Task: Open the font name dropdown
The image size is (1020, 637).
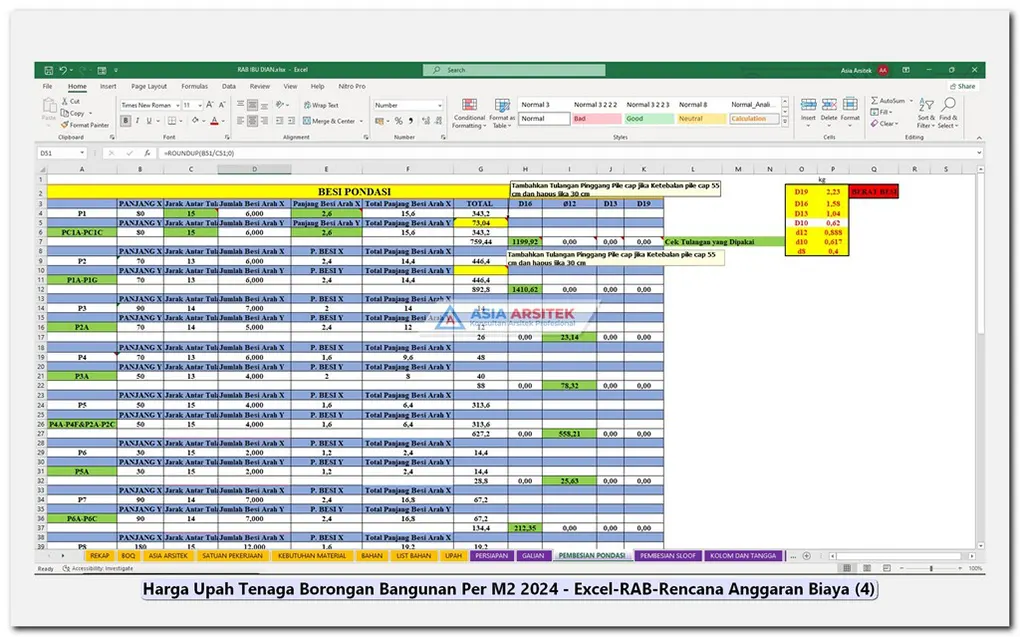Action: [178, 105]
